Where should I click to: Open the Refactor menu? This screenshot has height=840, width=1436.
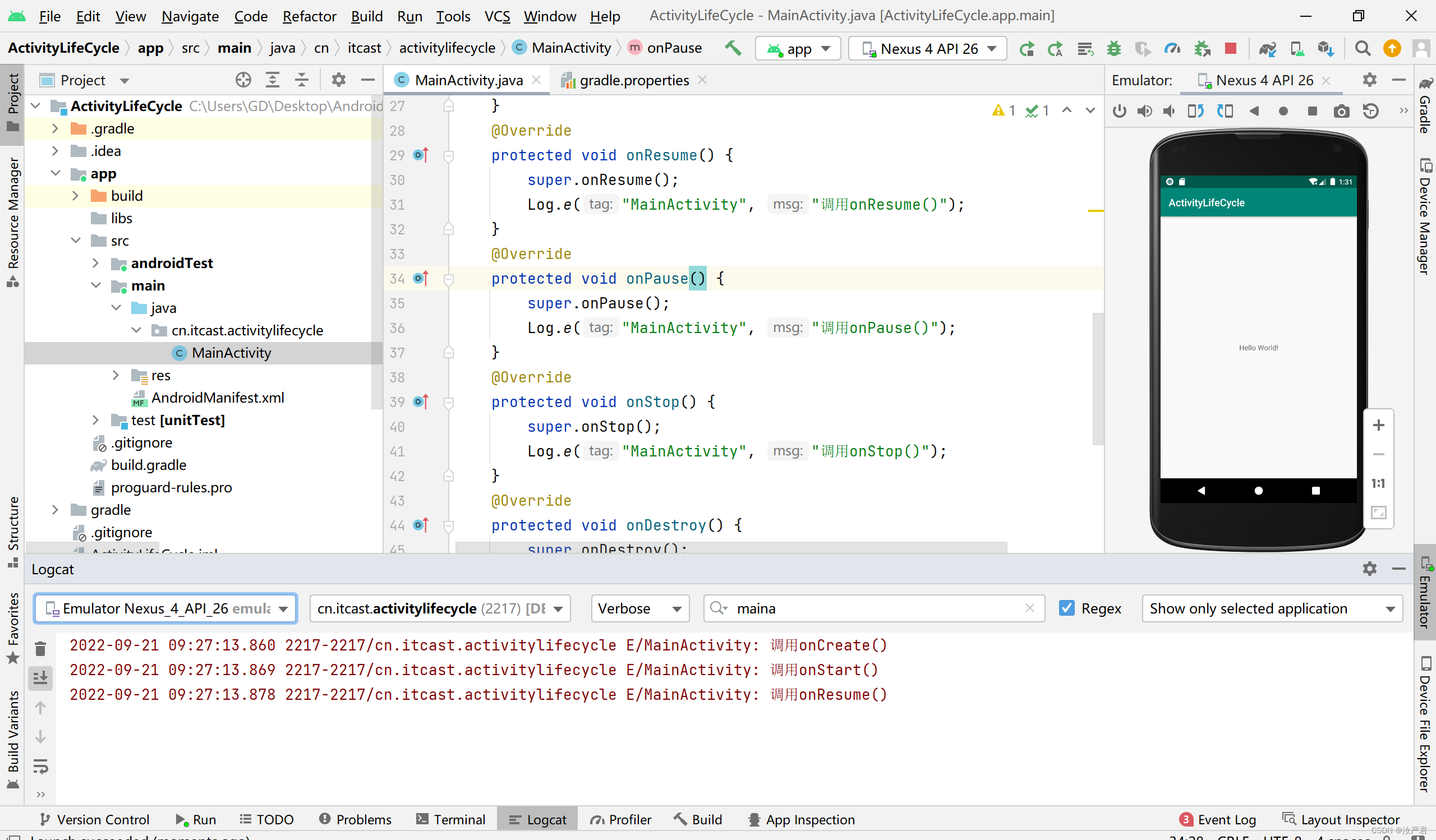tap(309, 16)
